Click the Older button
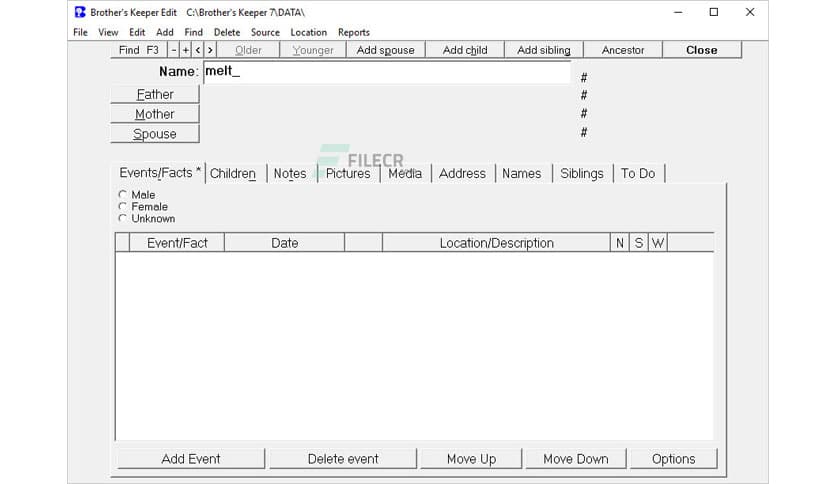This screenshot has height=484, width=836. click(248, 50)
